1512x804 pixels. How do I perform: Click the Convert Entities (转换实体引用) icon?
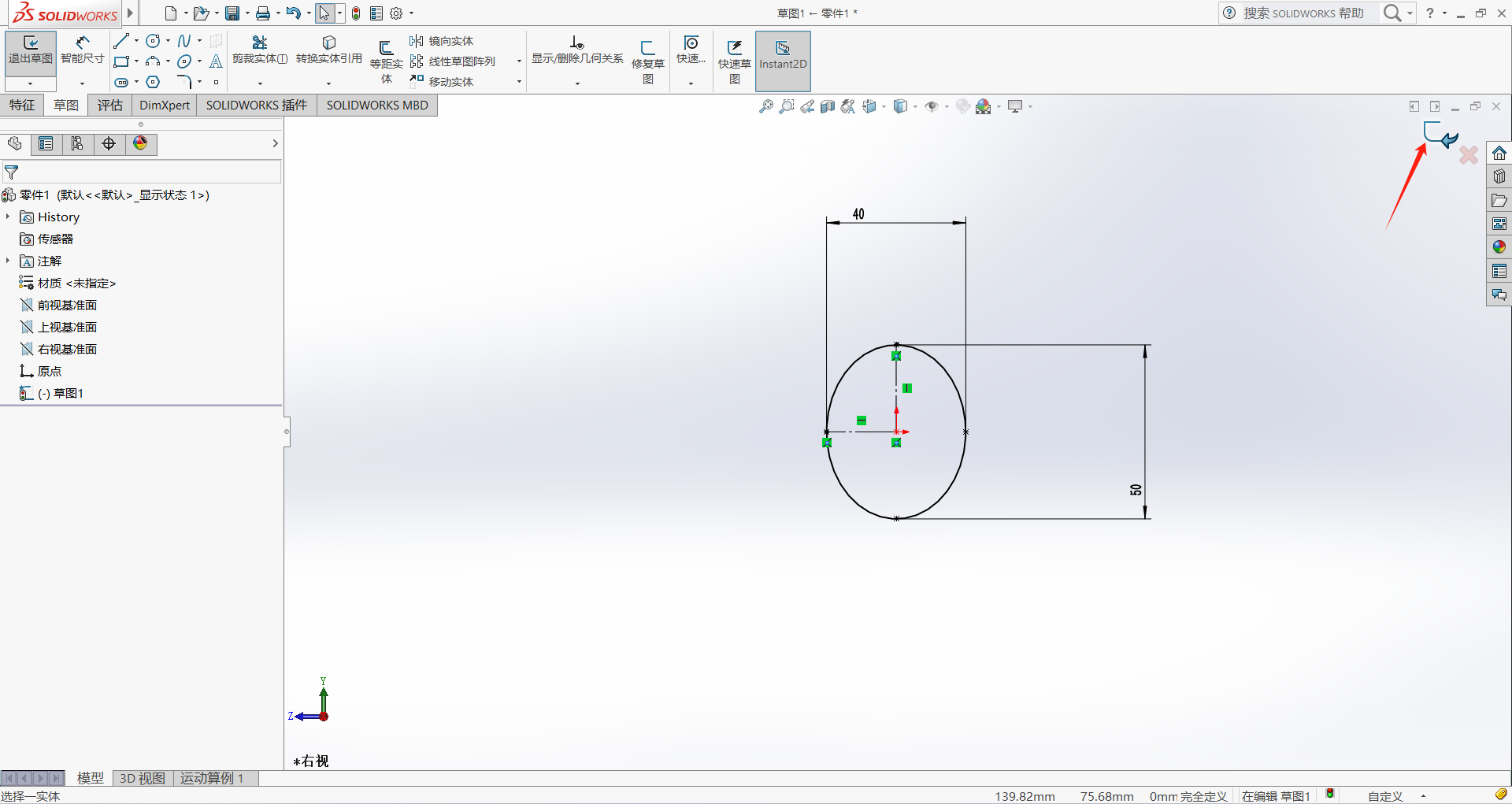tap(329, 49)
